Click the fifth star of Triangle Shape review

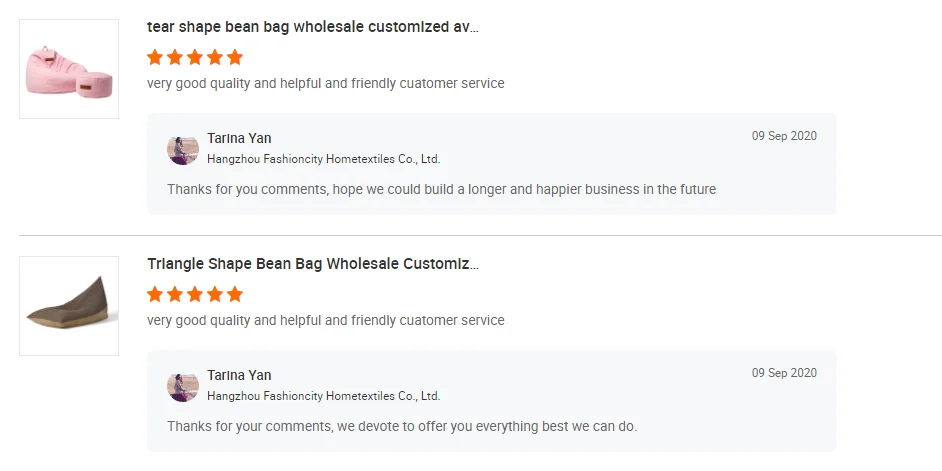click(x=235, y=294)
